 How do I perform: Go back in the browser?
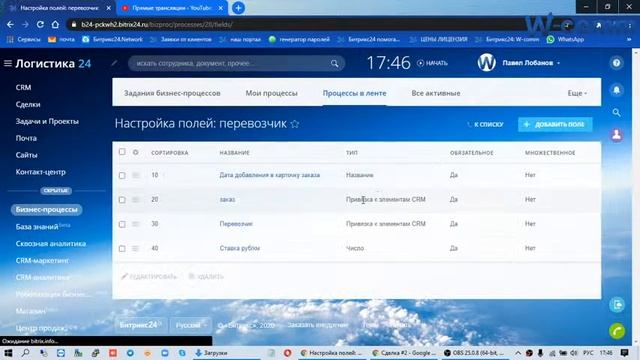coord(10,24)
